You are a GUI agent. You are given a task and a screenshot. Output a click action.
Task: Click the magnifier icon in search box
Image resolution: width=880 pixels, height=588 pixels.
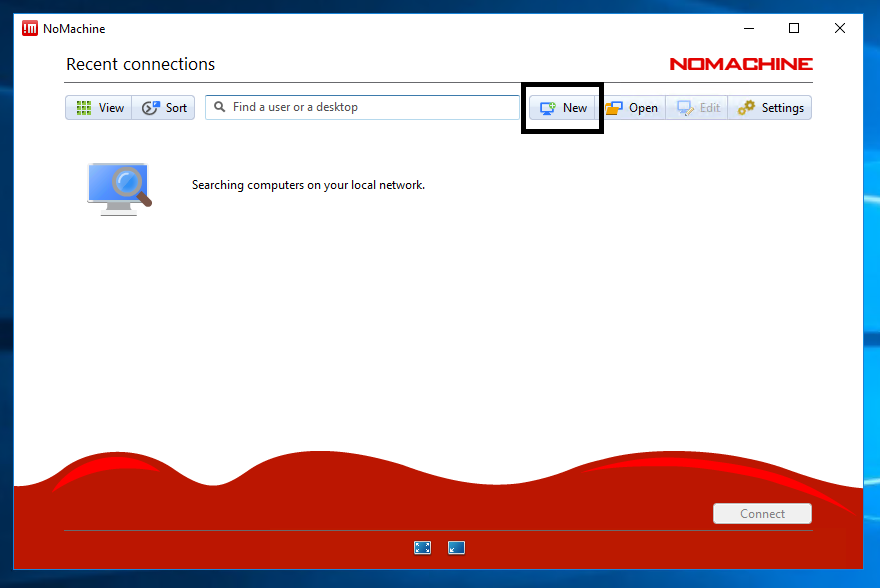[x=219, y=107]
